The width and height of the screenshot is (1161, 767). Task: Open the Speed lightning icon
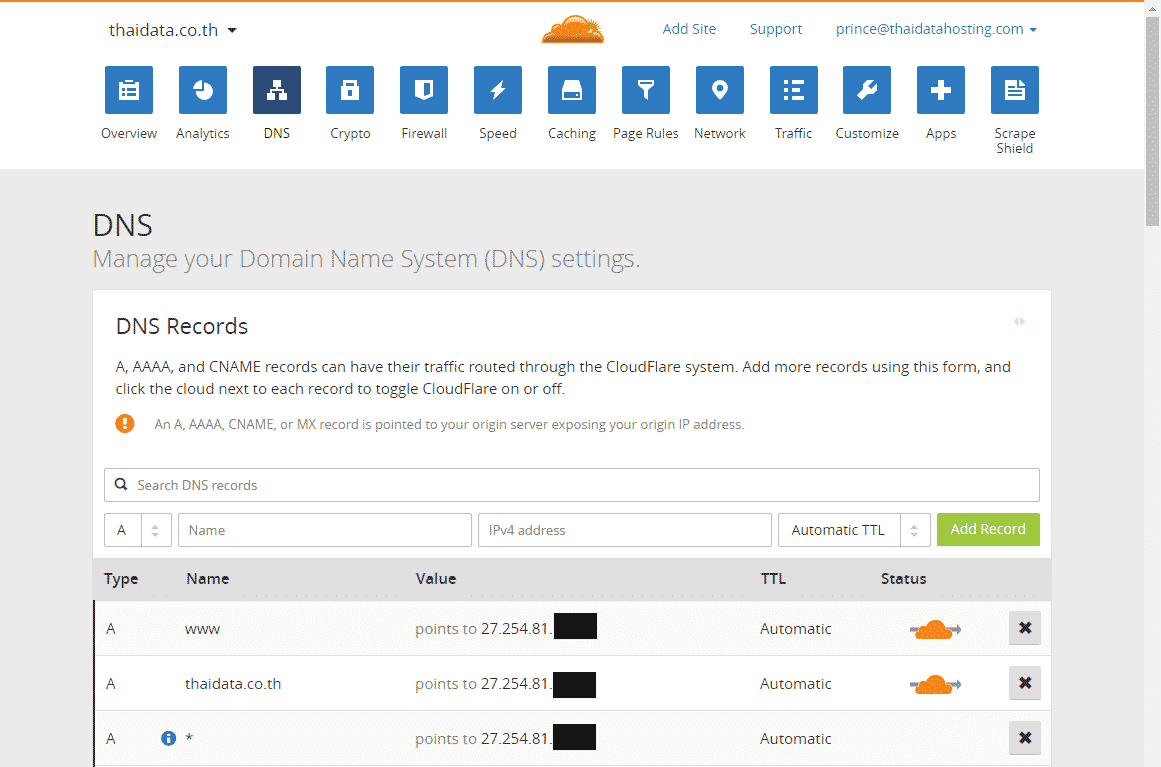498,90
